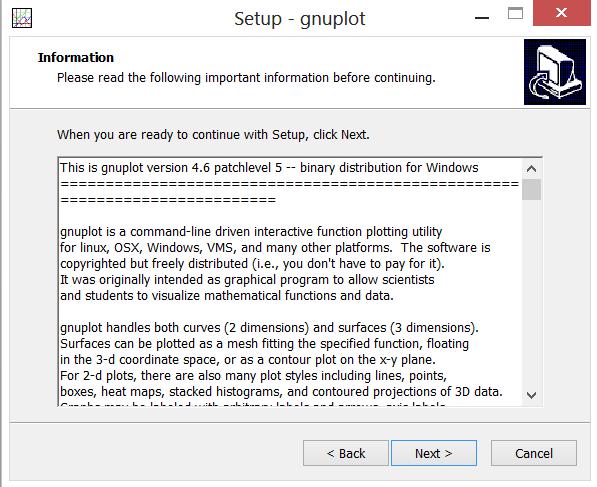Screen dimensions: 597x487
Task: Go to the previous page with Back
Action: (x=346, y=453)
